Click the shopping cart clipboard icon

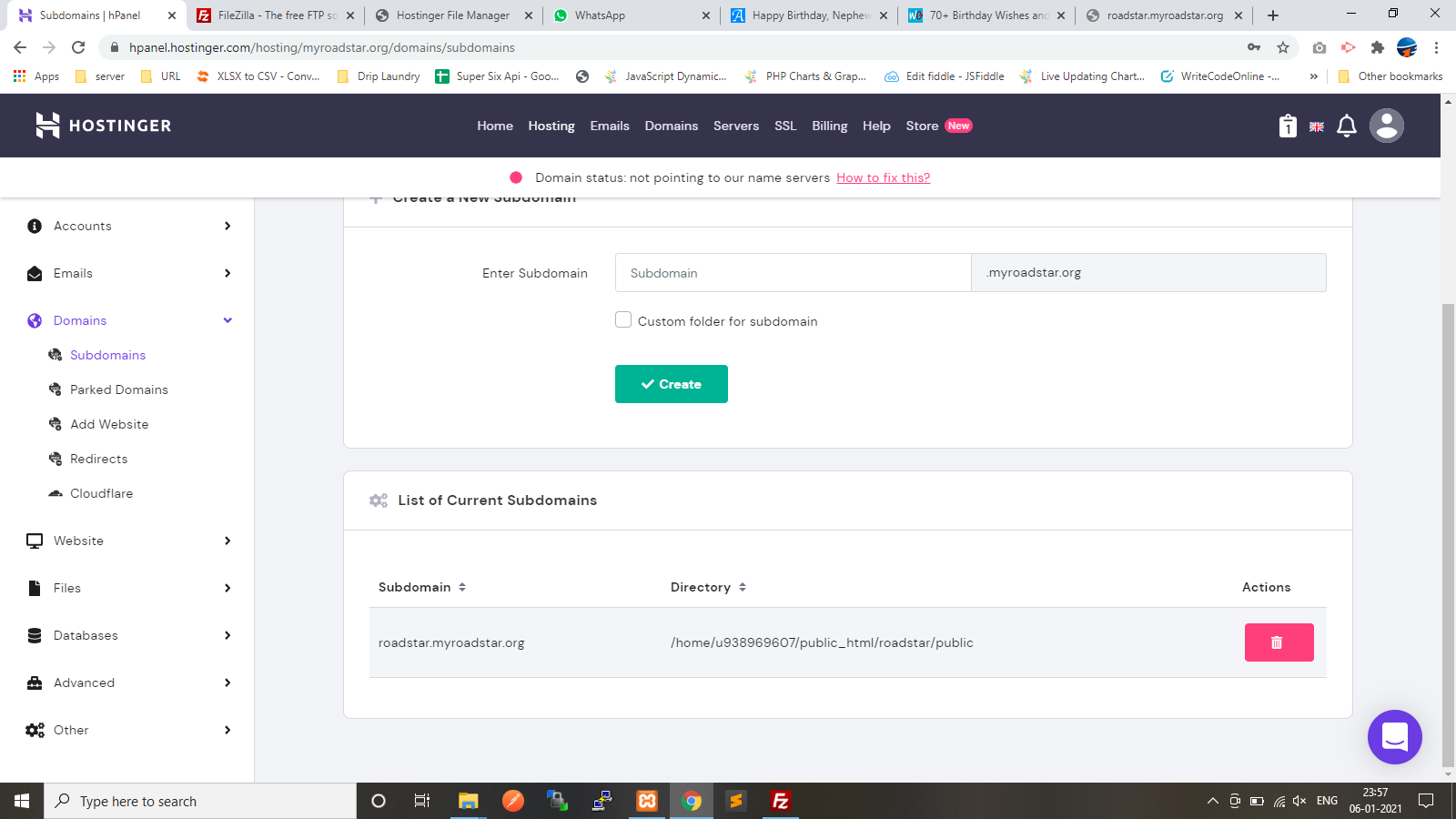point(1287,126)
